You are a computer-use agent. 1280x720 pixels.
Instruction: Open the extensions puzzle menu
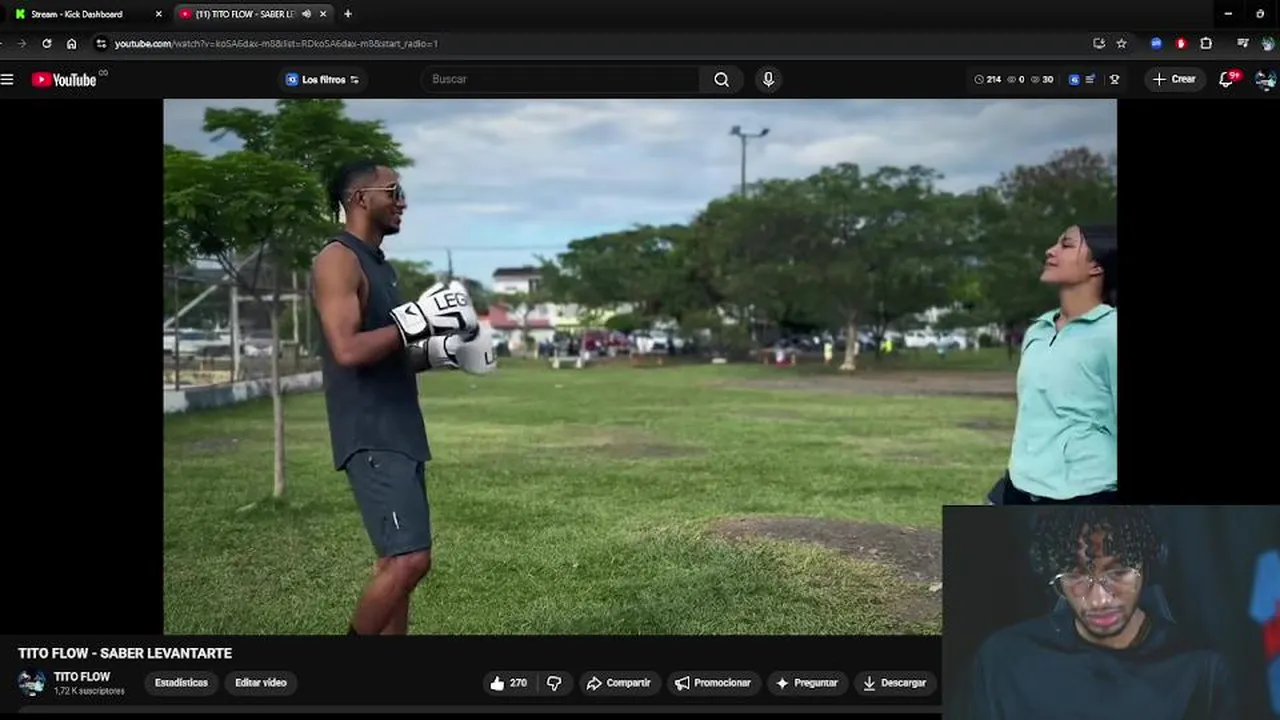(1206, 43)
